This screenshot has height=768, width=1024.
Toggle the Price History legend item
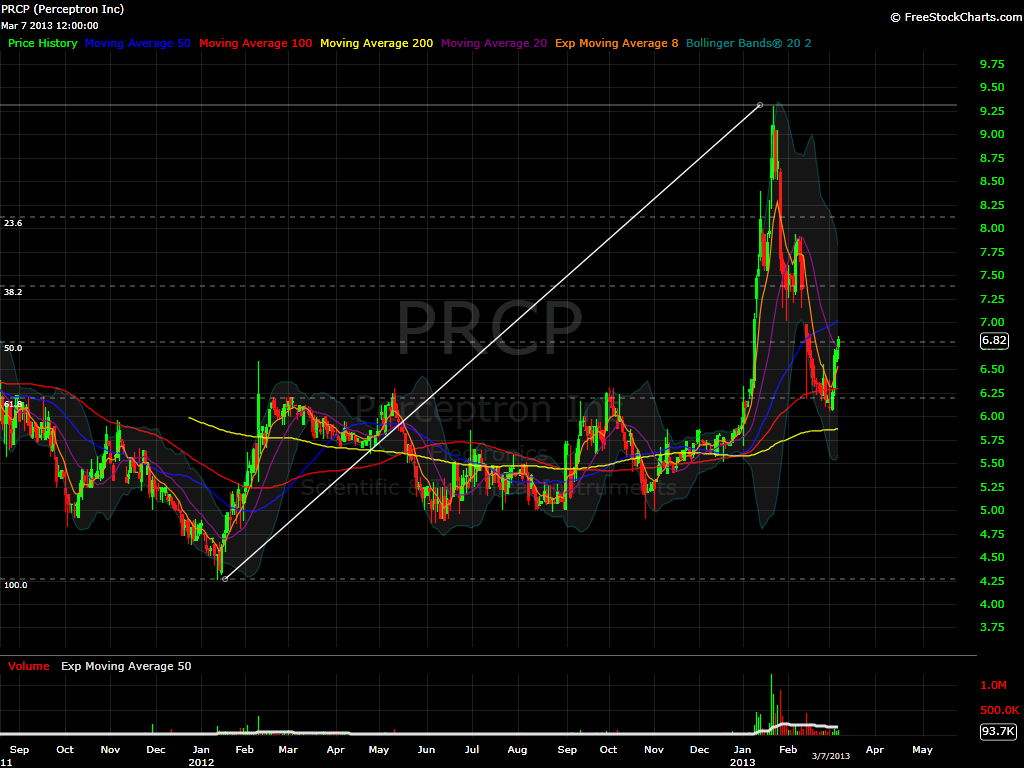[x=42, y=43]
